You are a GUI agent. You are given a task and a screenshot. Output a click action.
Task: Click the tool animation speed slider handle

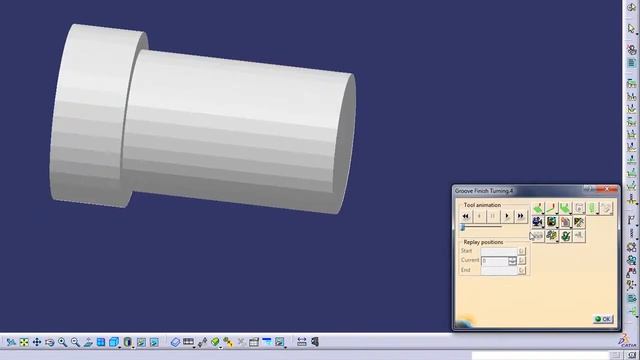point(463,227)
